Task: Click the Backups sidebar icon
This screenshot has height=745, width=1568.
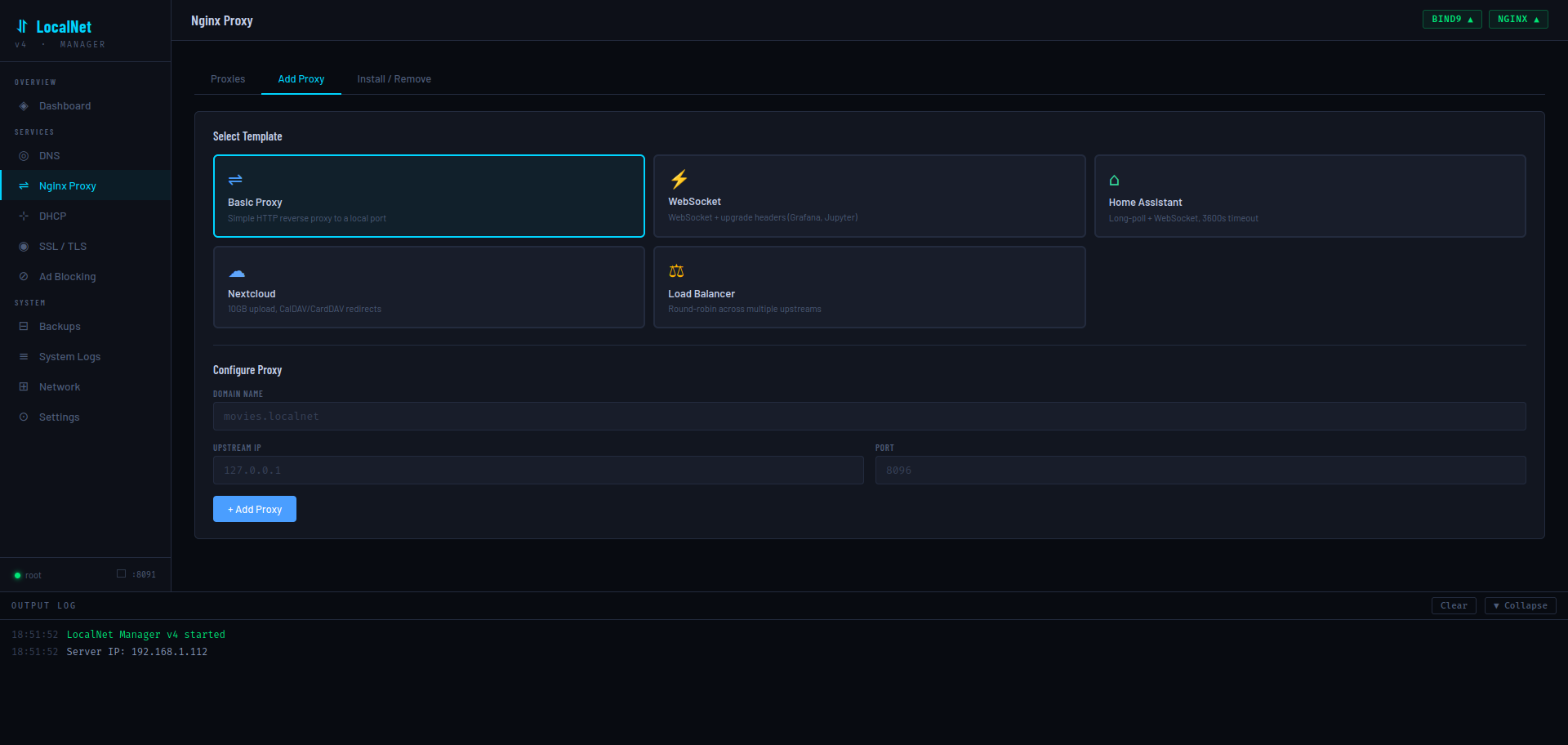Action: tap(24, 327)
